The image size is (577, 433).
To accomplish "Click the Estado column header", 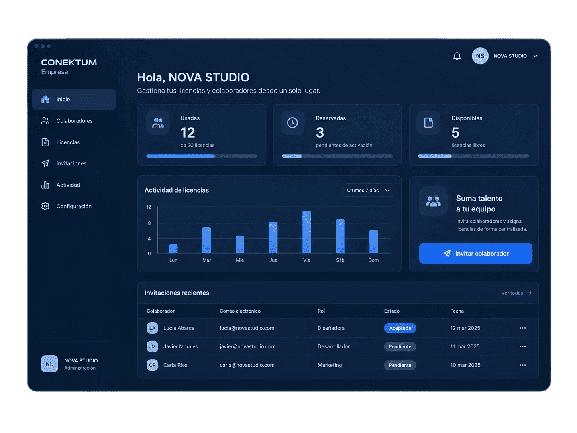I will 392,311.
